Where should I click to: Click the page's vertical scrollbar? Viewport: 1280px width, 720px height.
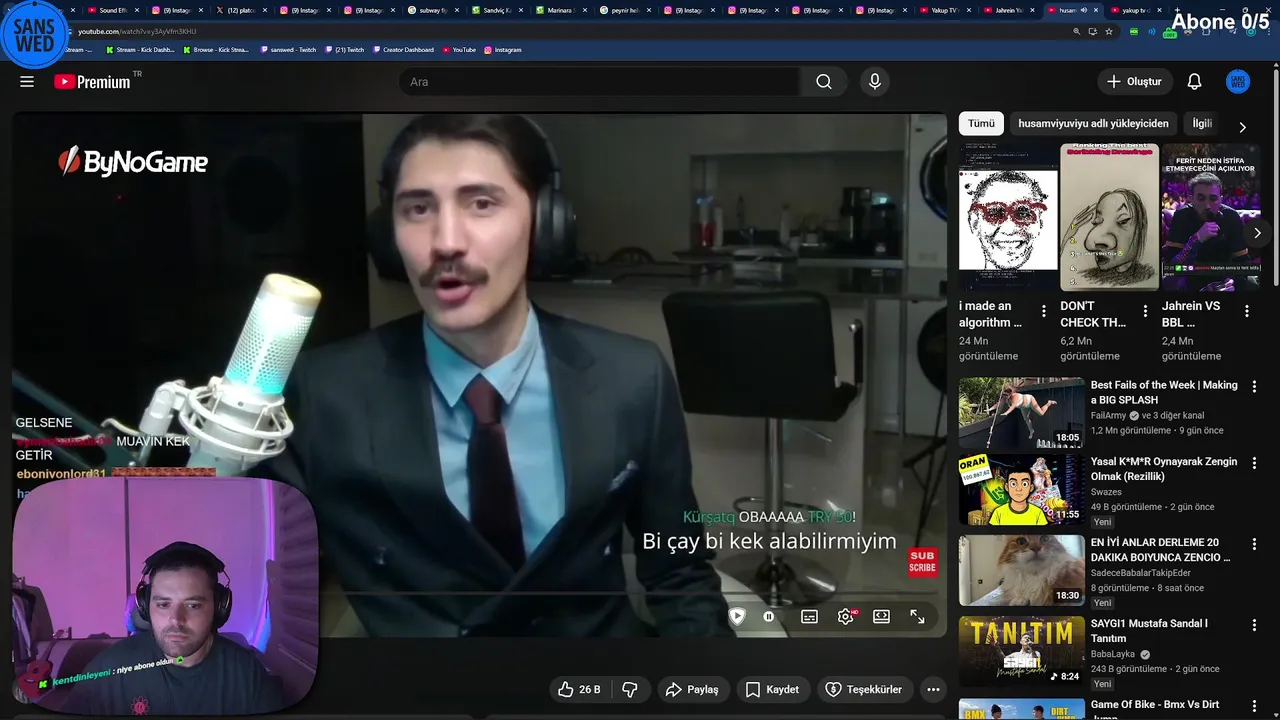(x=1275, y=180)
